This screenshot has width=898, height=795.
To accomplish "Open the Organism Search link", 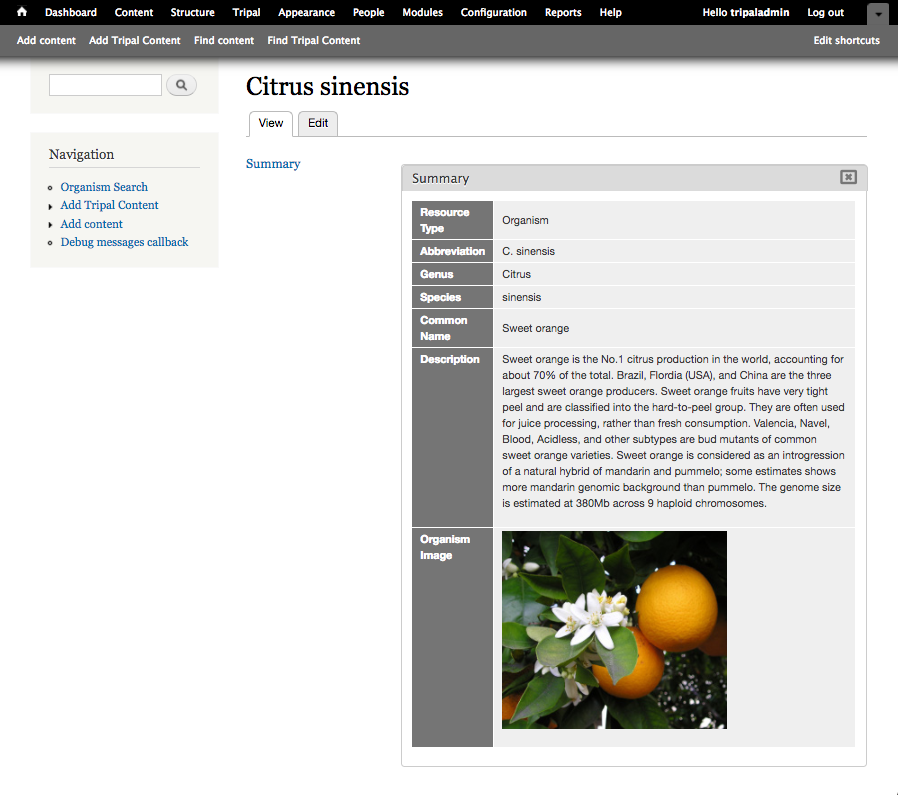I will click(104, 187).
